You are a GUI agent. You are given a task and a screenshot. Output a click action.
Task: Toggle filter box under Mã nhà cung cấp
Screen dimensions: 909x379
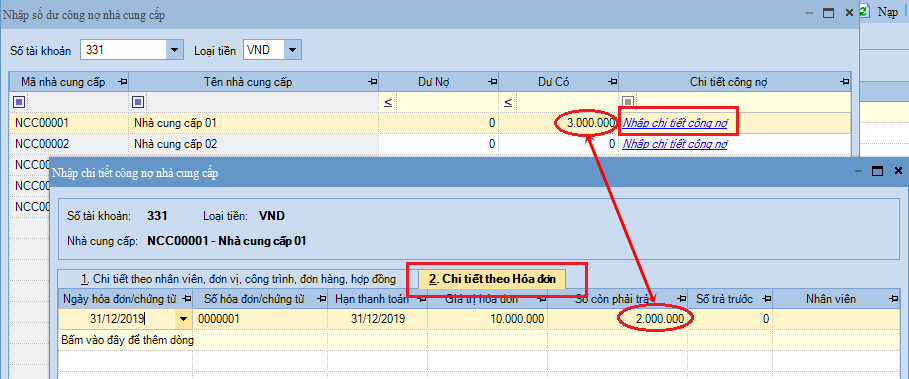(20, 103)
